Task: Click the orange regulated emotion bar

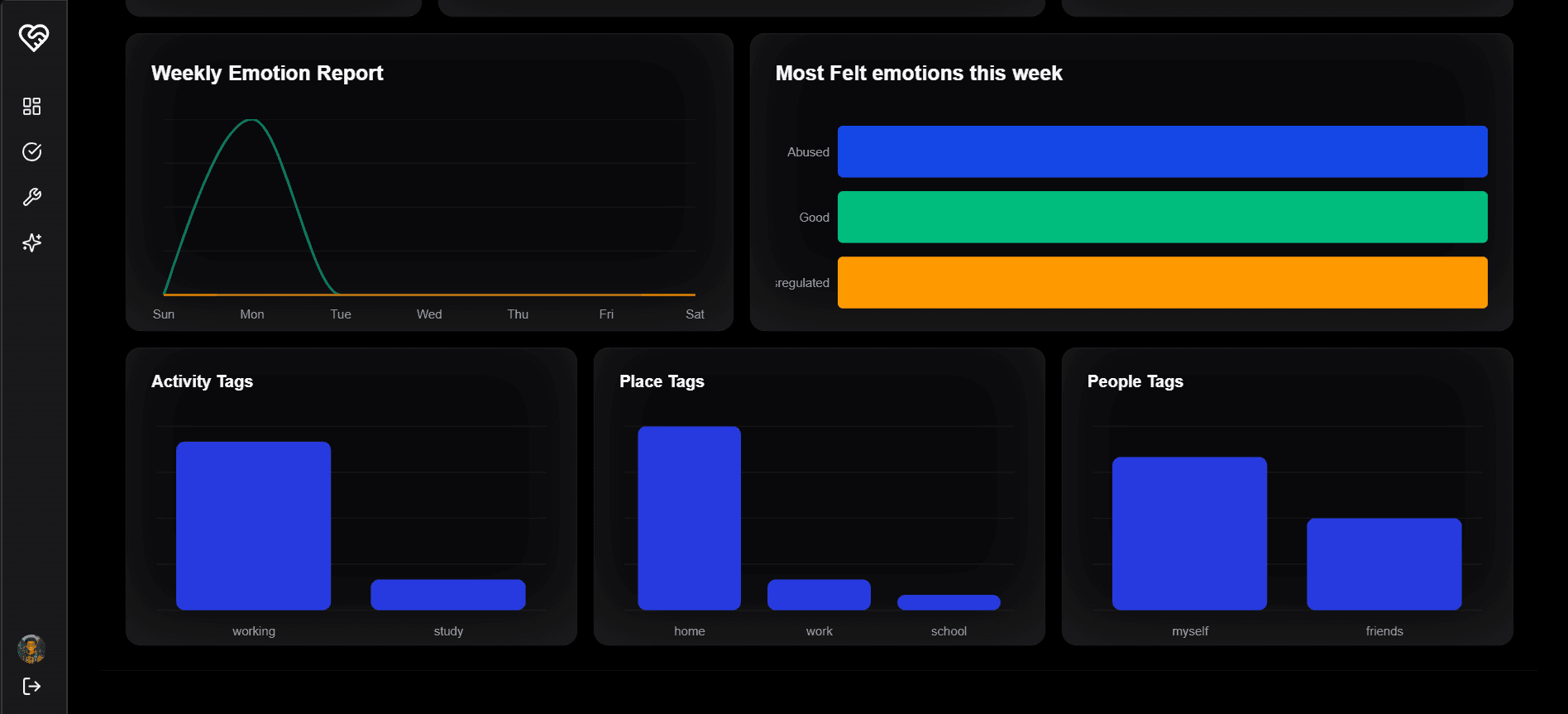Action: tap(1162, 282)
